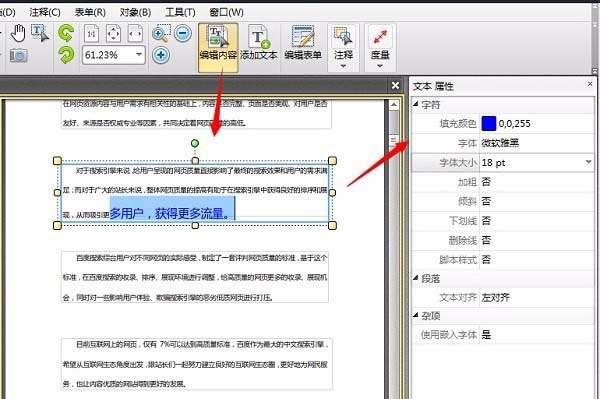
Task: Collapse the 杂项 section
Action: pyautogui.click(x=416, y=315)
